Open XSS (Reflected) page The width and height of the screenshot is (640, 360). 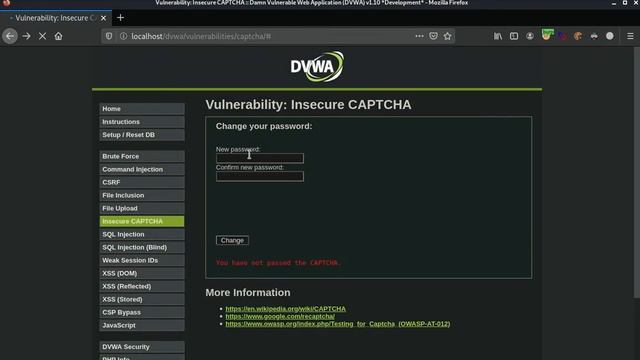point(142,286)
